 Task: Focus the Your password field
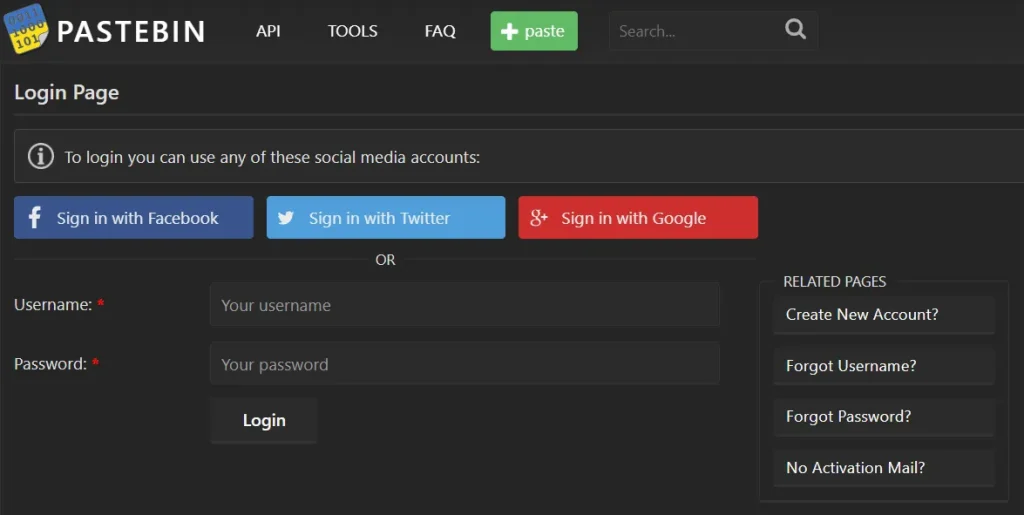pyautogui.click(x=464, y=364)
